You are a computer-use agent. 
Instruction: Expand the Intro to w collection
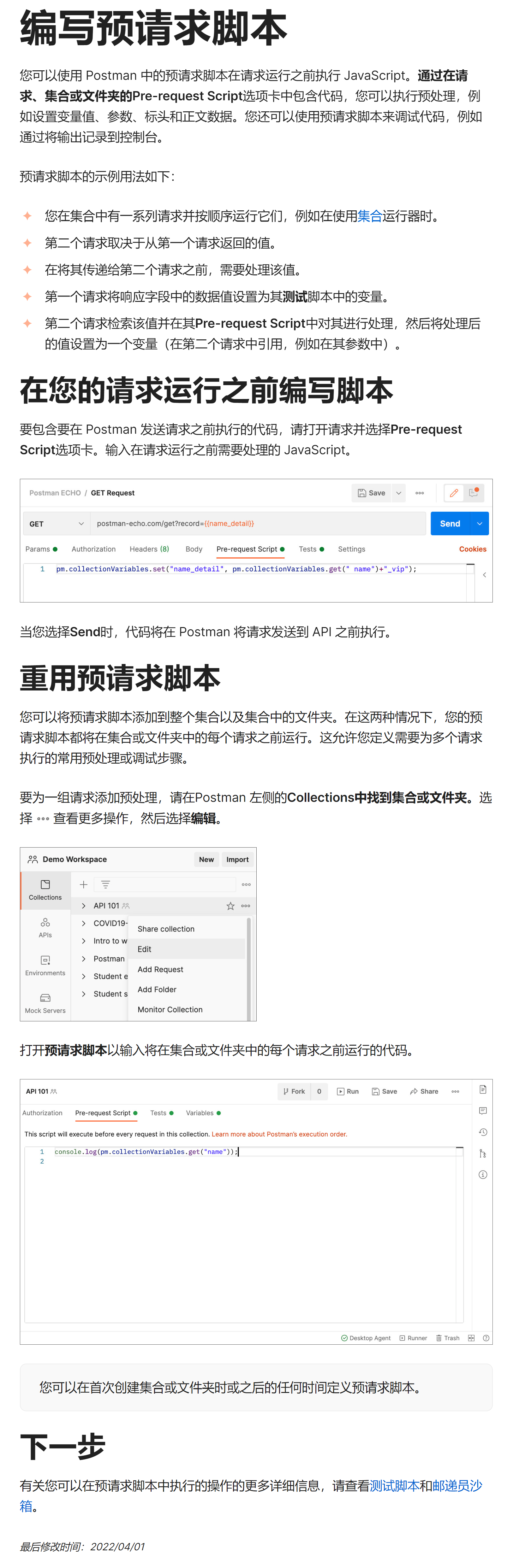point(83,941)
